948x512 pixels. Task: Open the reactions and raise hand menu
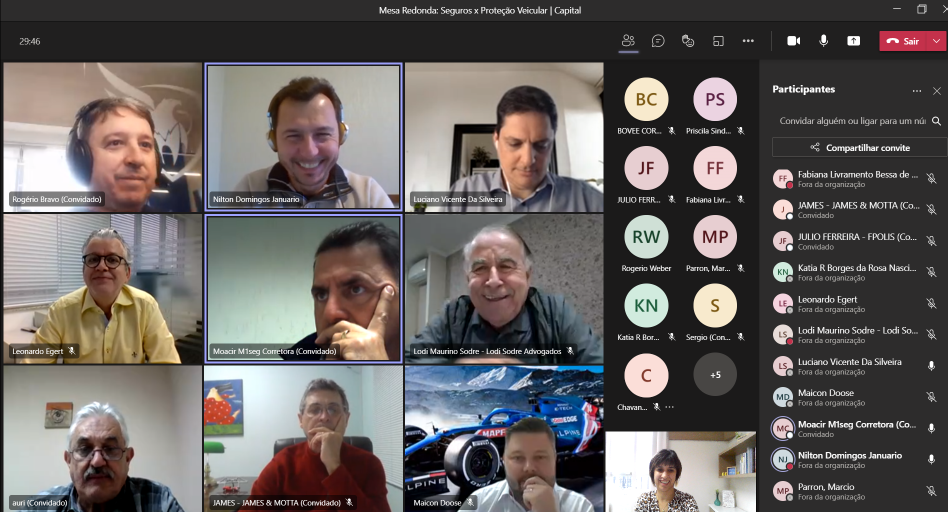click(688, 41)
